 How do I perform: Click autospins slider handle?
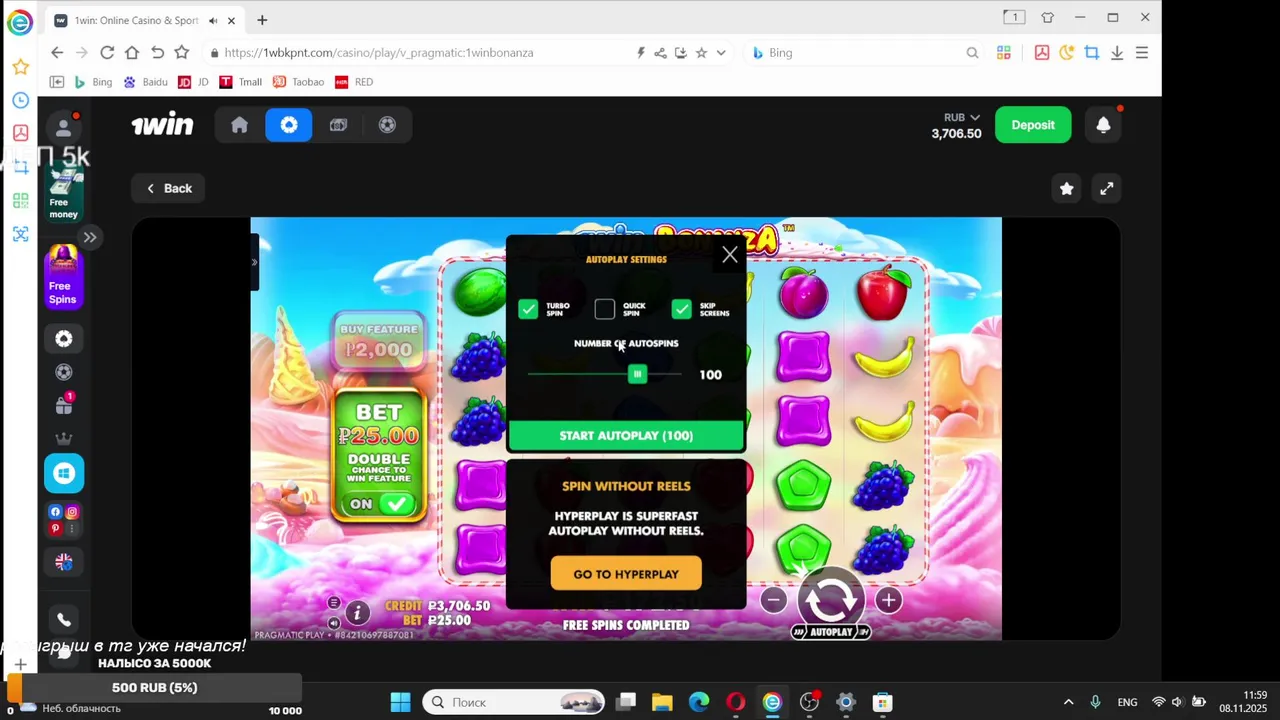[x=637, y=374]
